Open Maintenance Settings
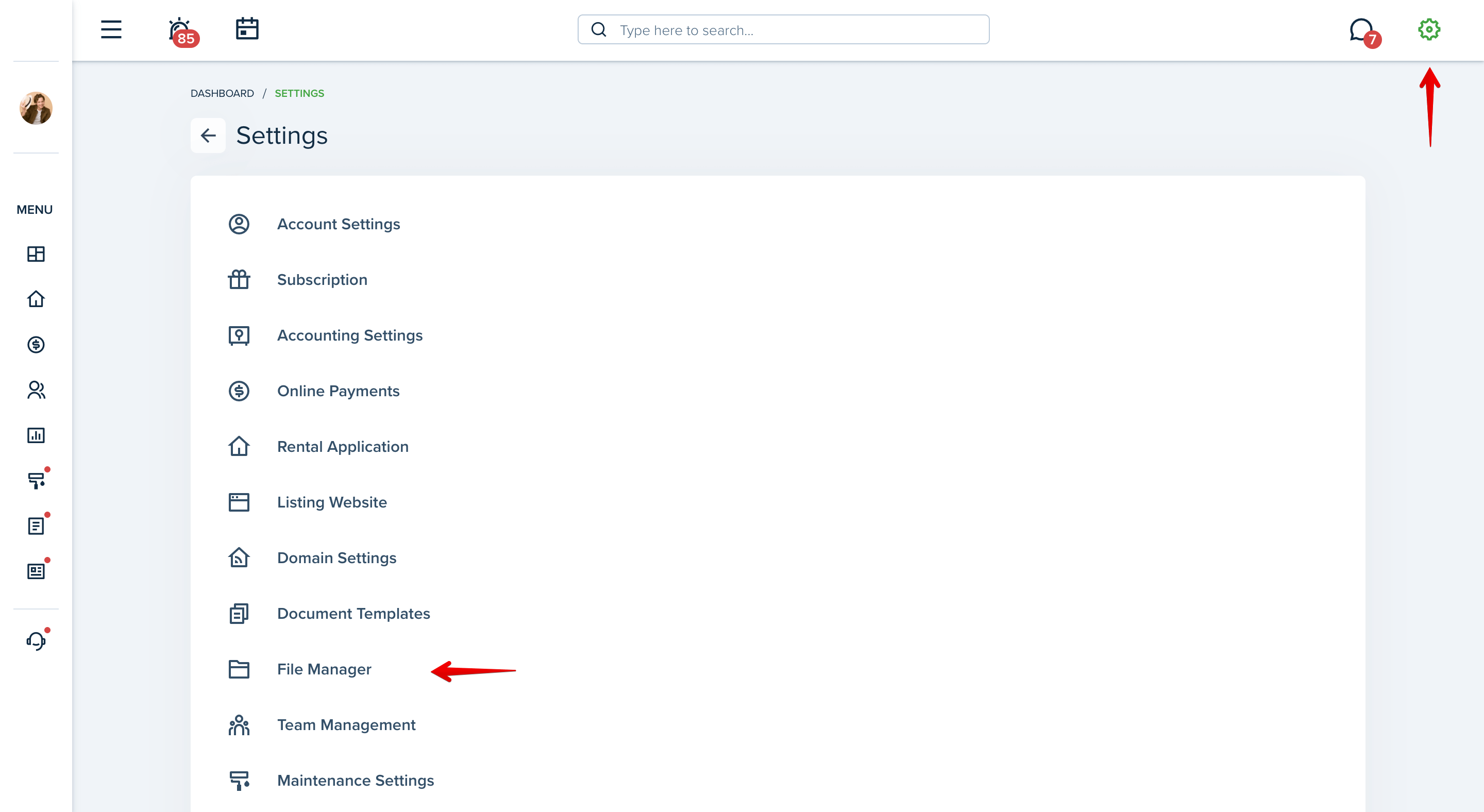Screen dimensions: 1484x812 click(356, 781)
